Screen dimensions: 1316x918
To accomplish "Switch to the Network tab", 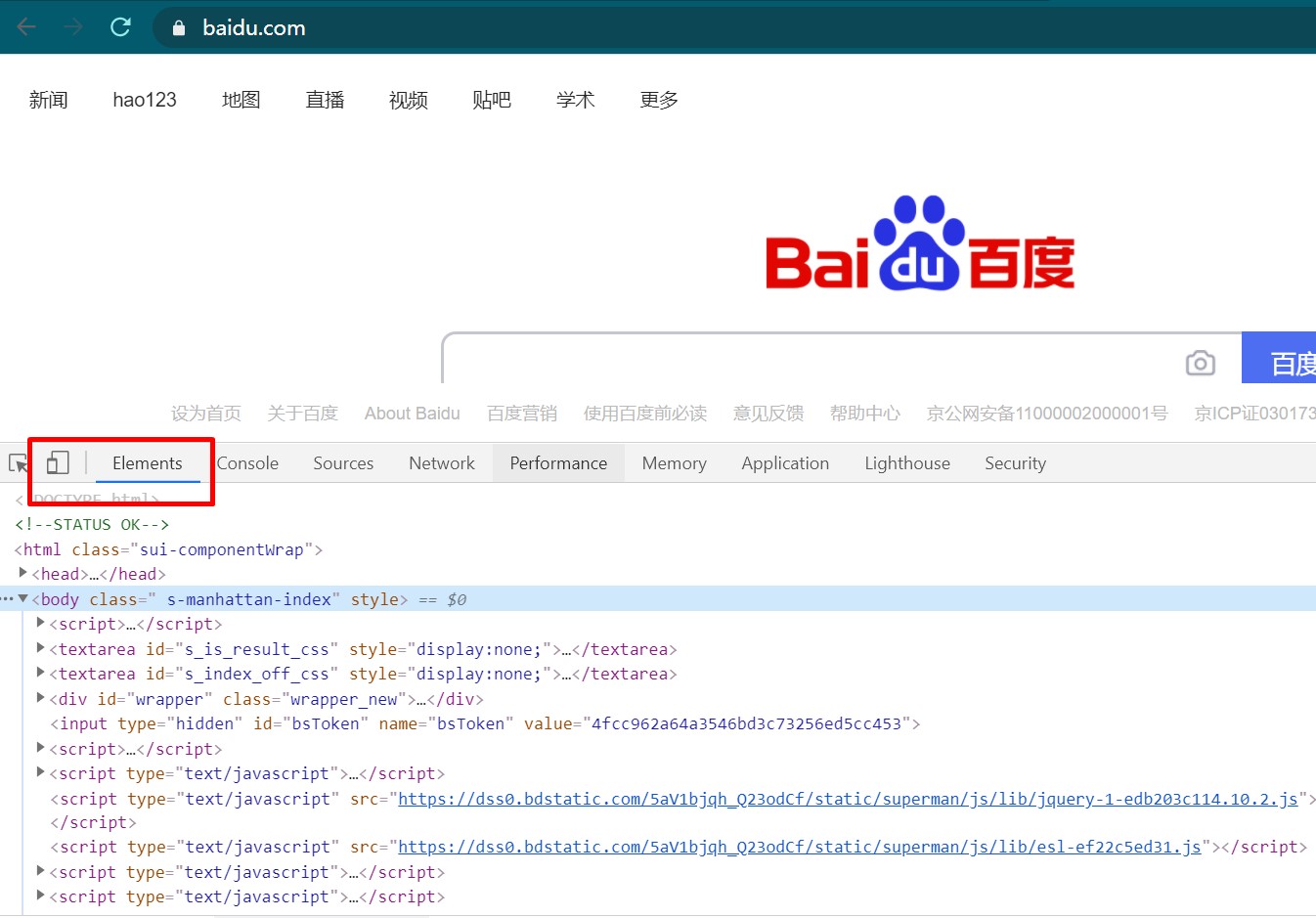I will (442, 463).
